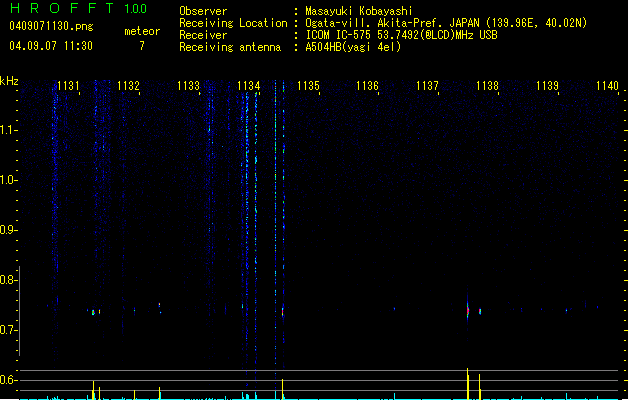Click the yellow power spike below 1135
629x400 pixels.
283,389
